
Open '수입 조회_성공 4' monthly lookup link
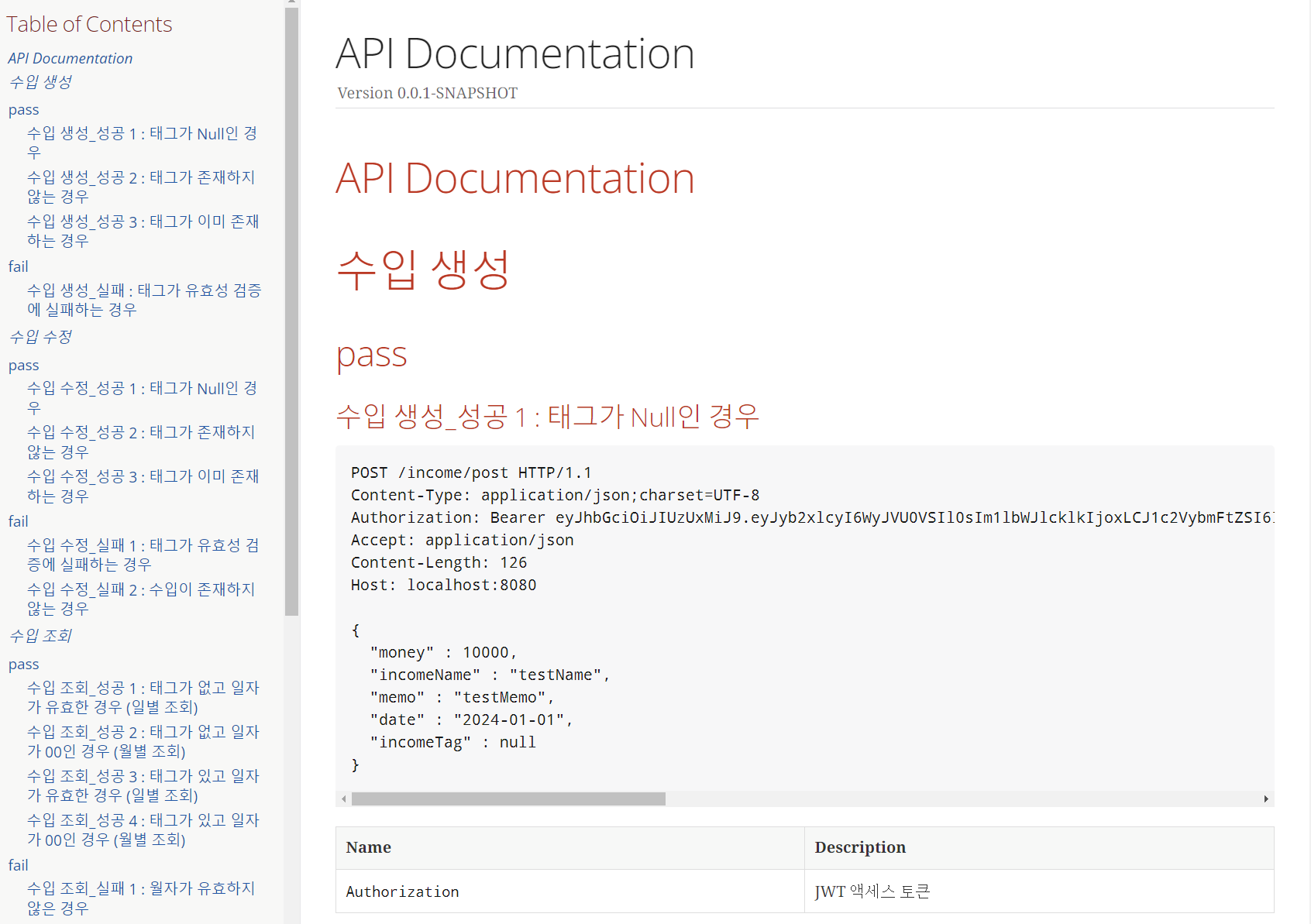(143, 830)
